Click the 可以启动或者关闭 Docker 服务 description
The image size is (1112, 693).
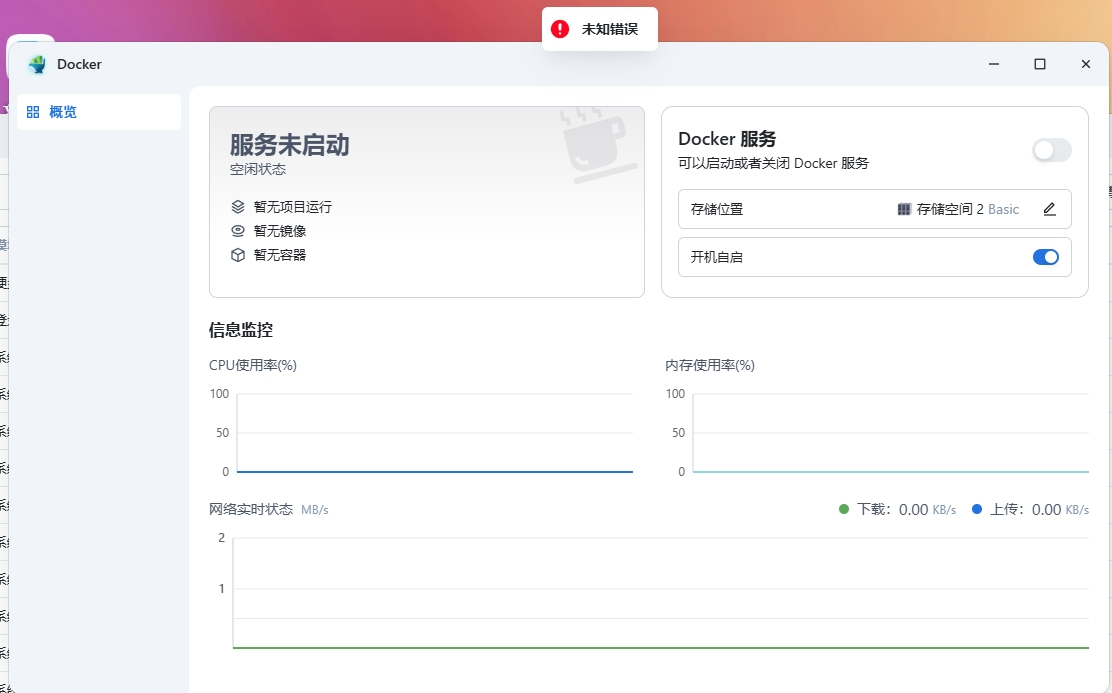(x=773, y=163)
